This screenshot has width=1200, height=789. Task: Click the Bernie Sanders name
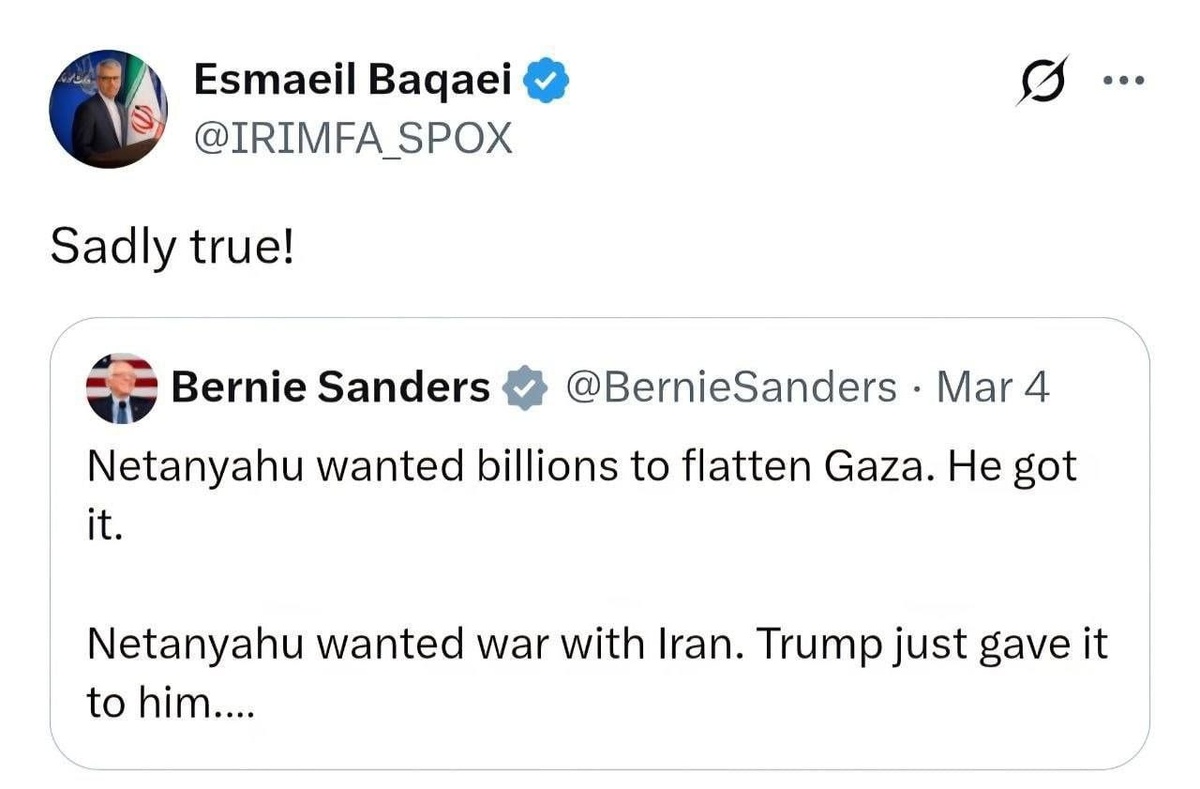tap(330, 388)
